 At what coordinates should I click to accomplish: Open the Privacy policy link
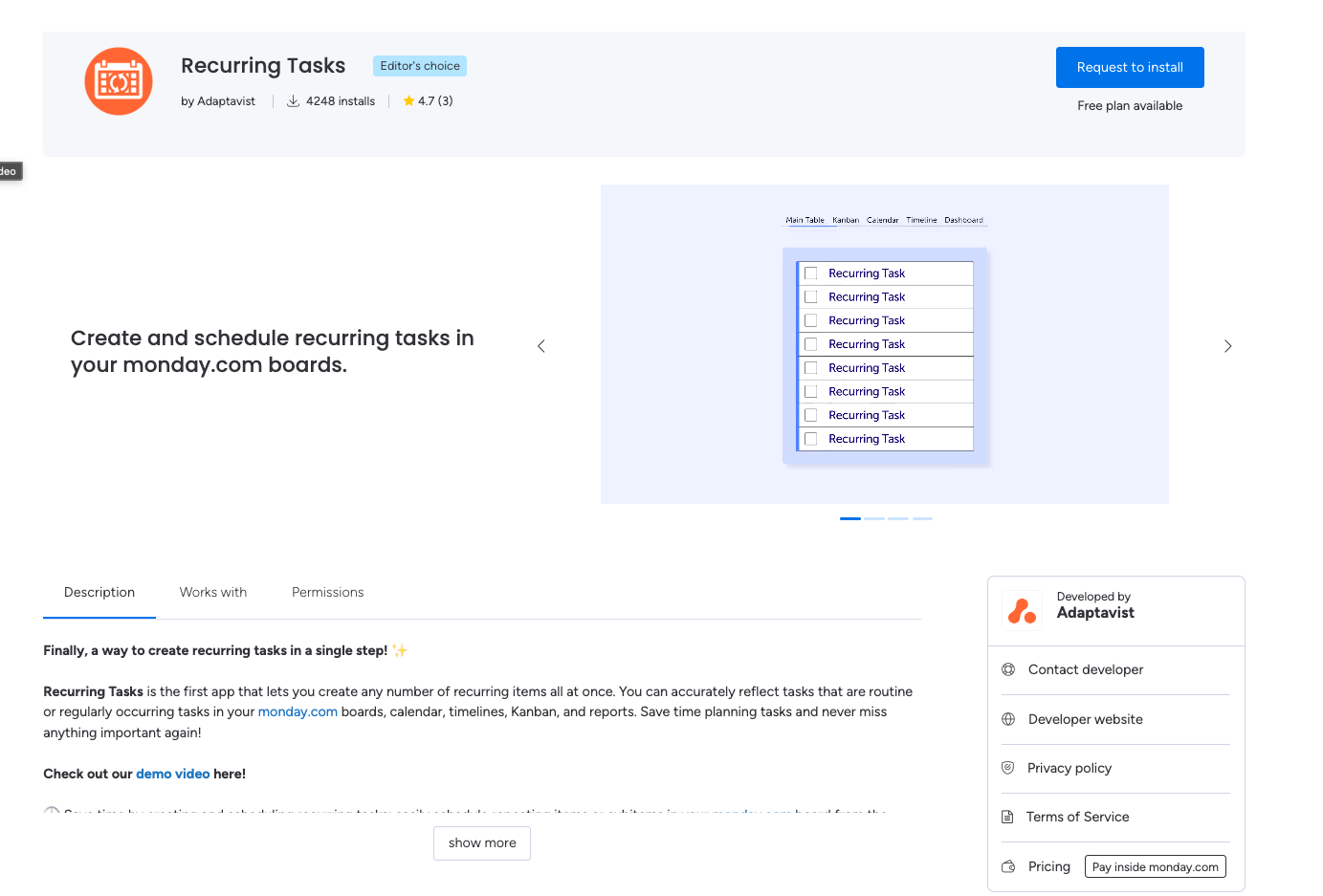(x=1069, y=768)
